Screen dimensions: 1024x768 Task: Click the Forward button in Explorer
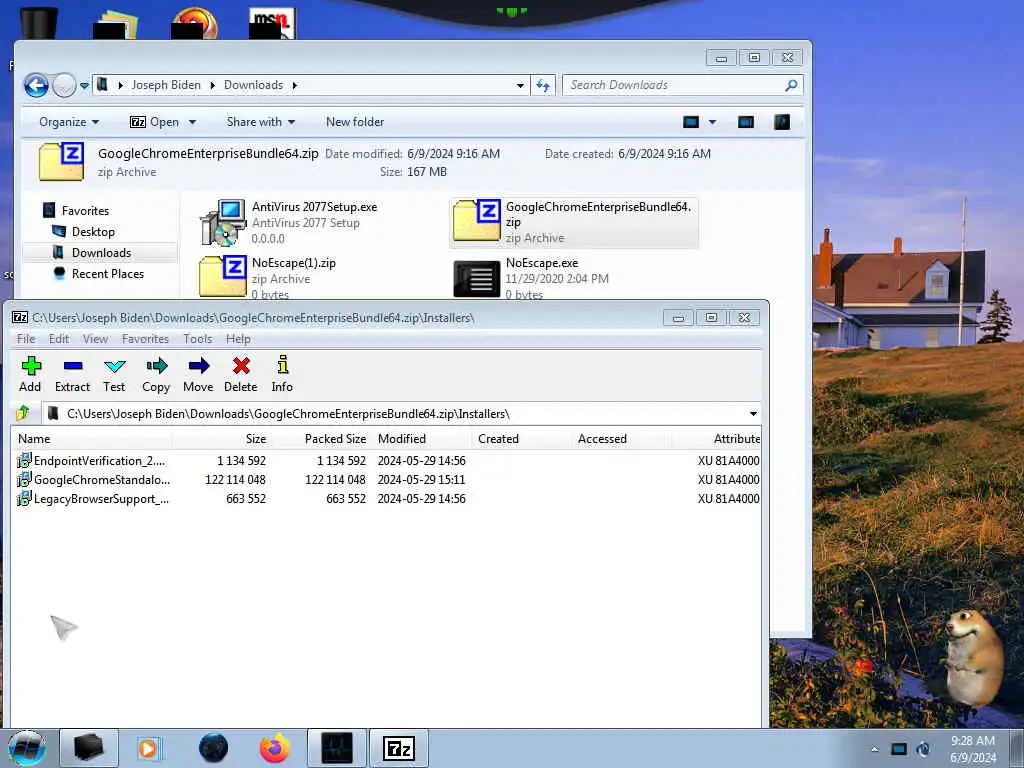64,85
